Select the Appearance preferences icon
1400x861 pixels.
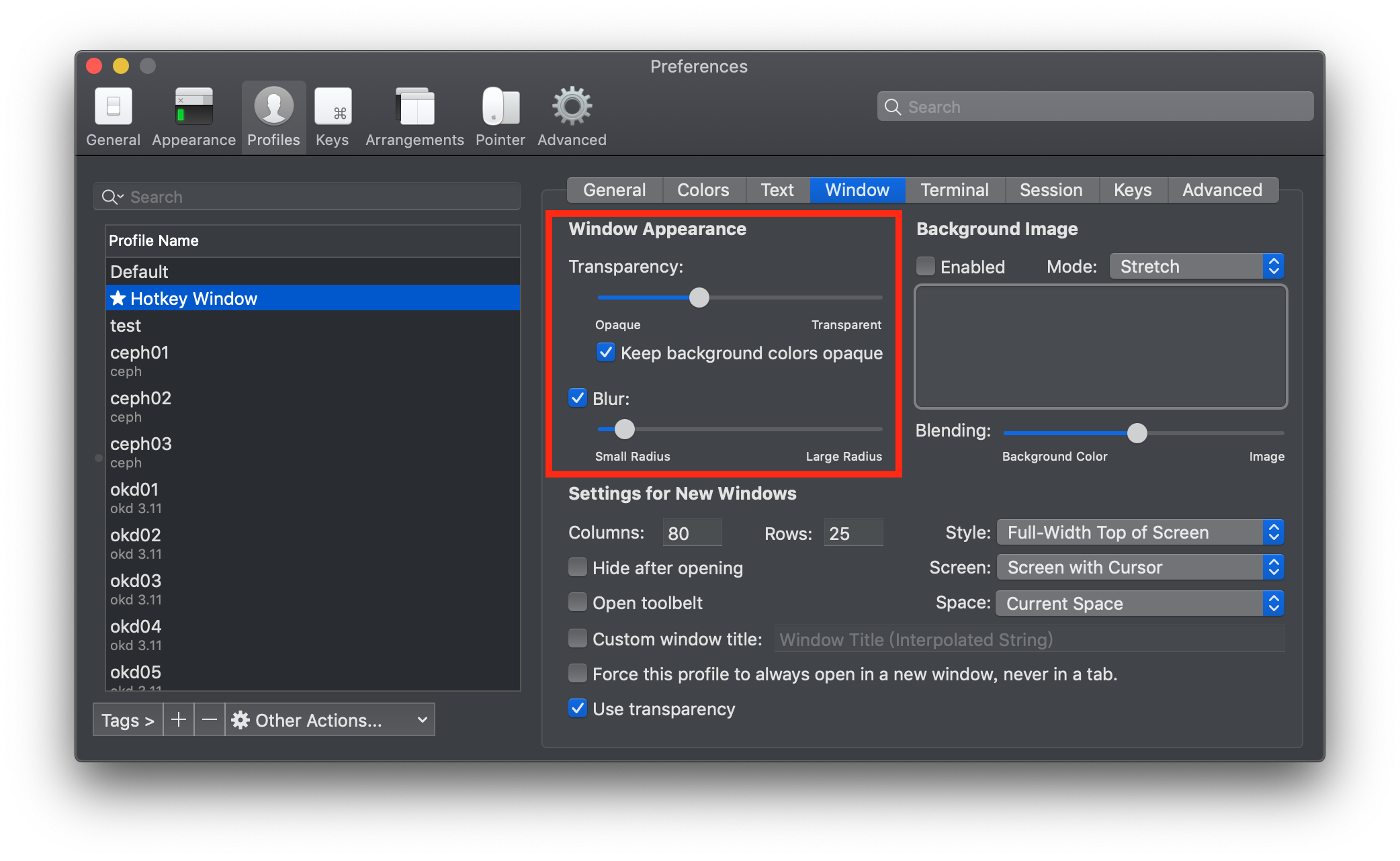click(193, 107)
